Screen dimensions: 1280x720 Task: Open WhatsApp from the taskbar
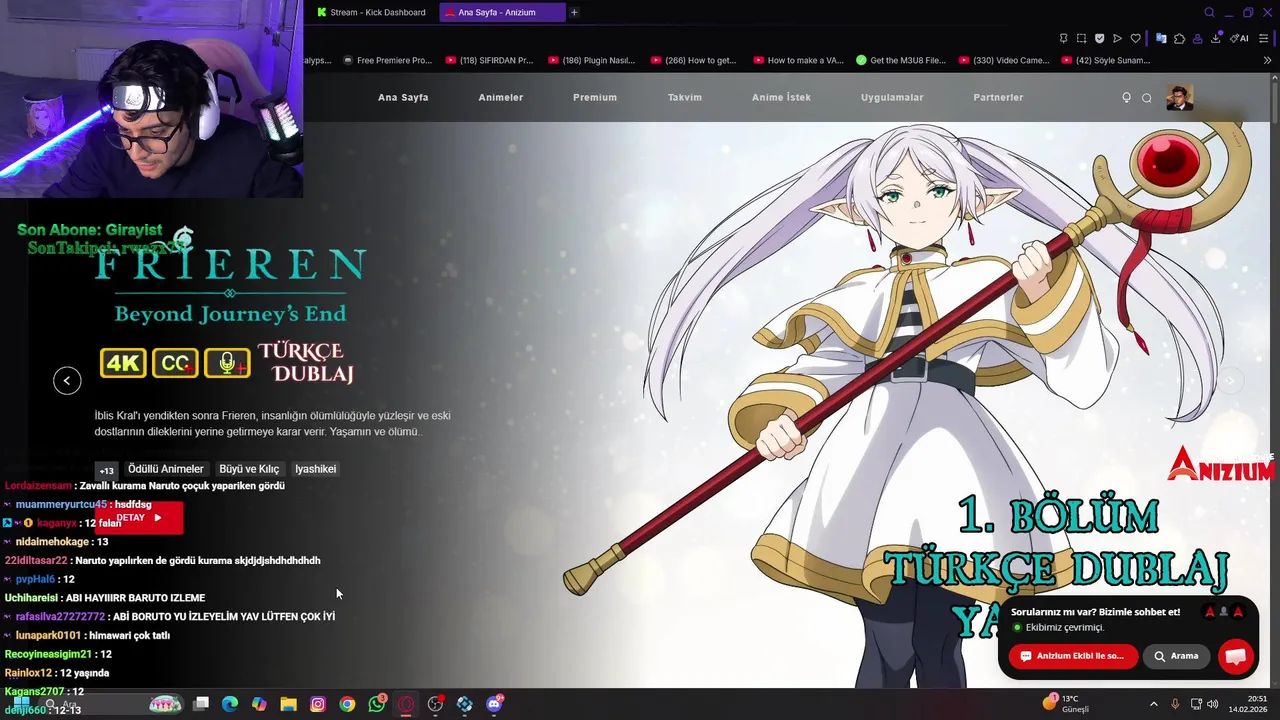click(377, 704)
